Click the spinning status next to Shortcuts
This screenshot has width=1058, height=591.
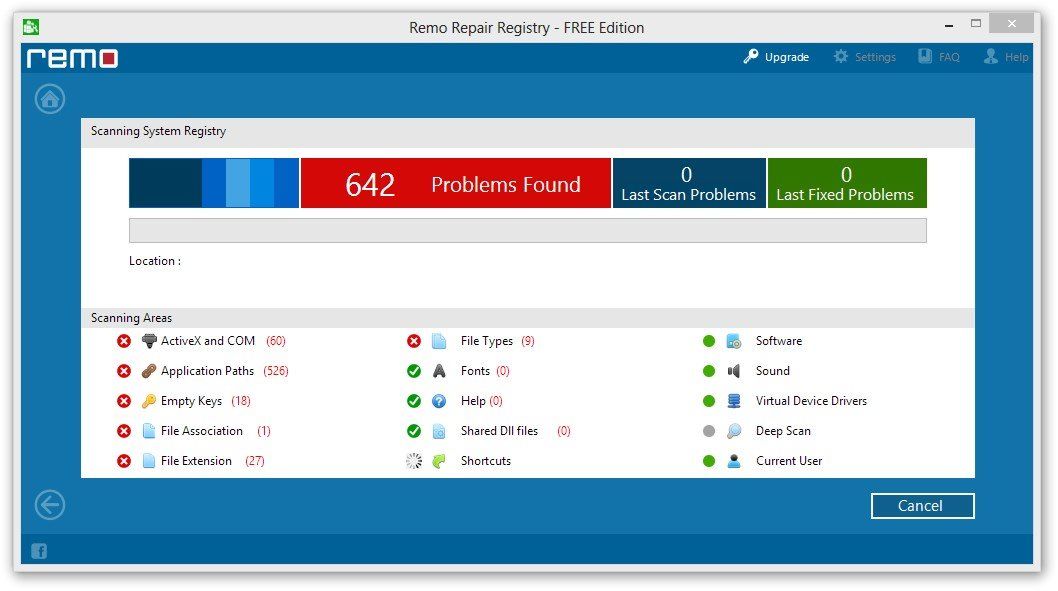coord(414,461)
